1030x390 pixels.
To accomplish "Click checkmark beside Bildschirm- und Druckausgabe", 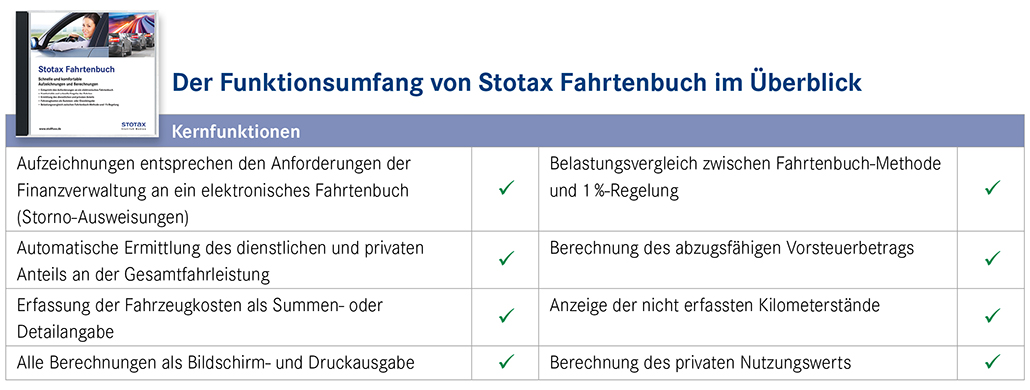I will (x=505, y=361).
